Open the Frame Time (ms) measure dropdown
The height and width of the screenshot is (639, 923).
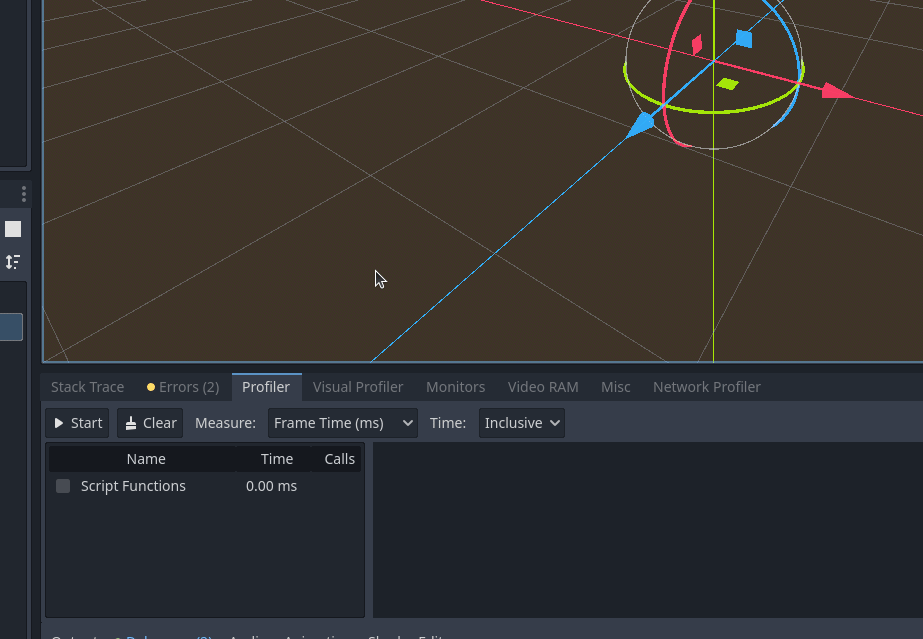[342, 422]
